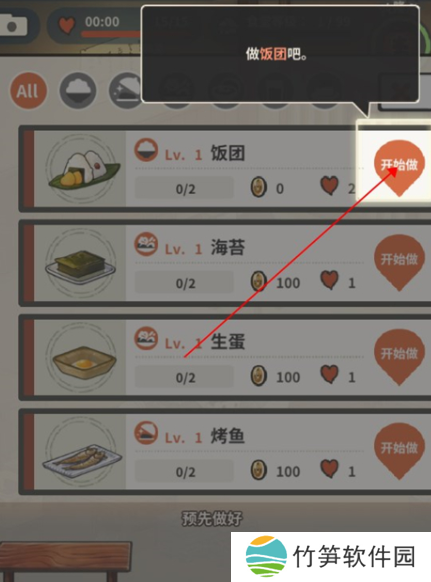Select the All category filter

[x=28, y=91]
